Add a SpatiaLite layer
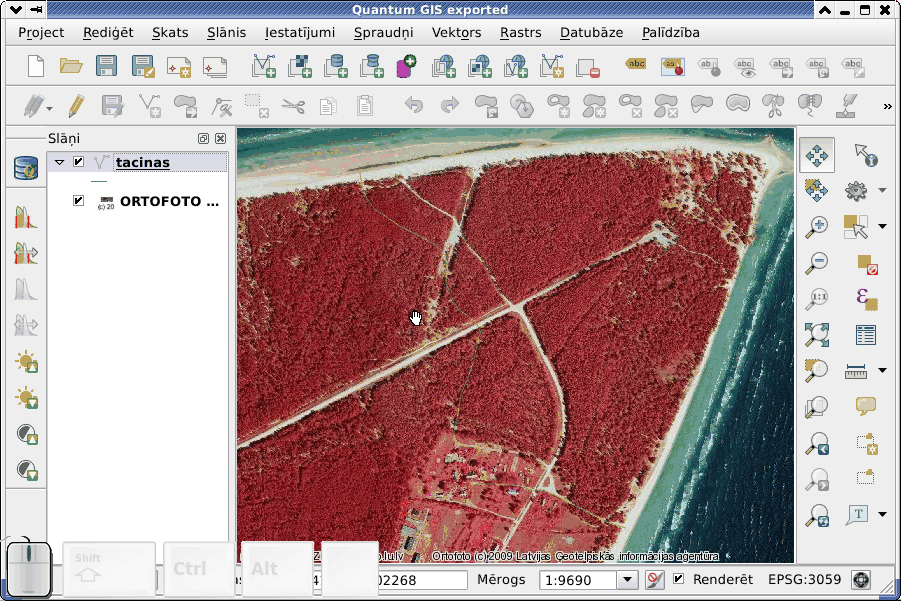The image size is (901, 601). pyautogui.click(x=372, y=67)
